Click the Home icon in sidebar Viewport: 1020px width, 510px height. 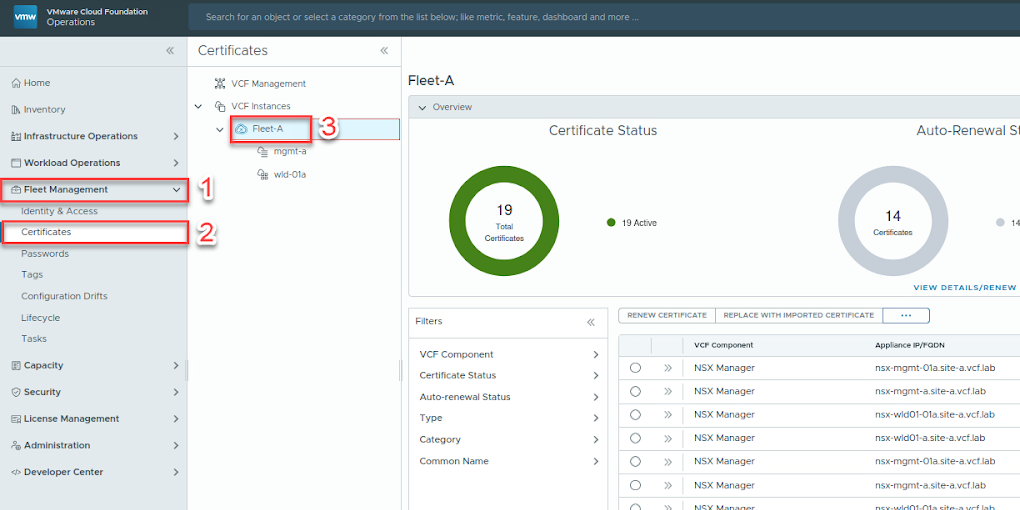15,83
